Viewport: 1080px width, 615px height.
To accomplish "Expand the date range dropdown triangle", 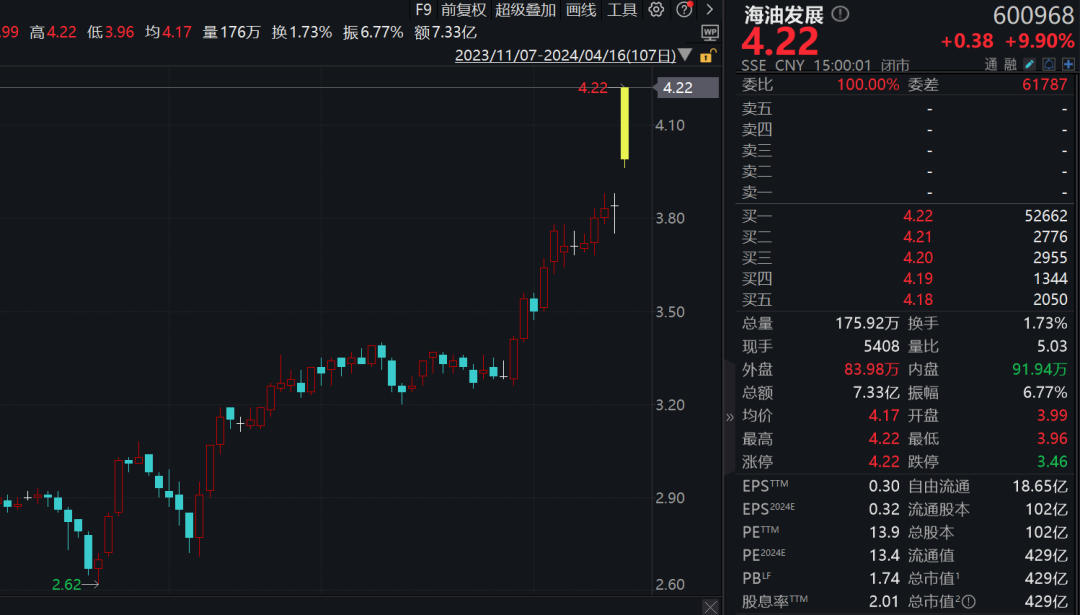I will click(685, 54).
